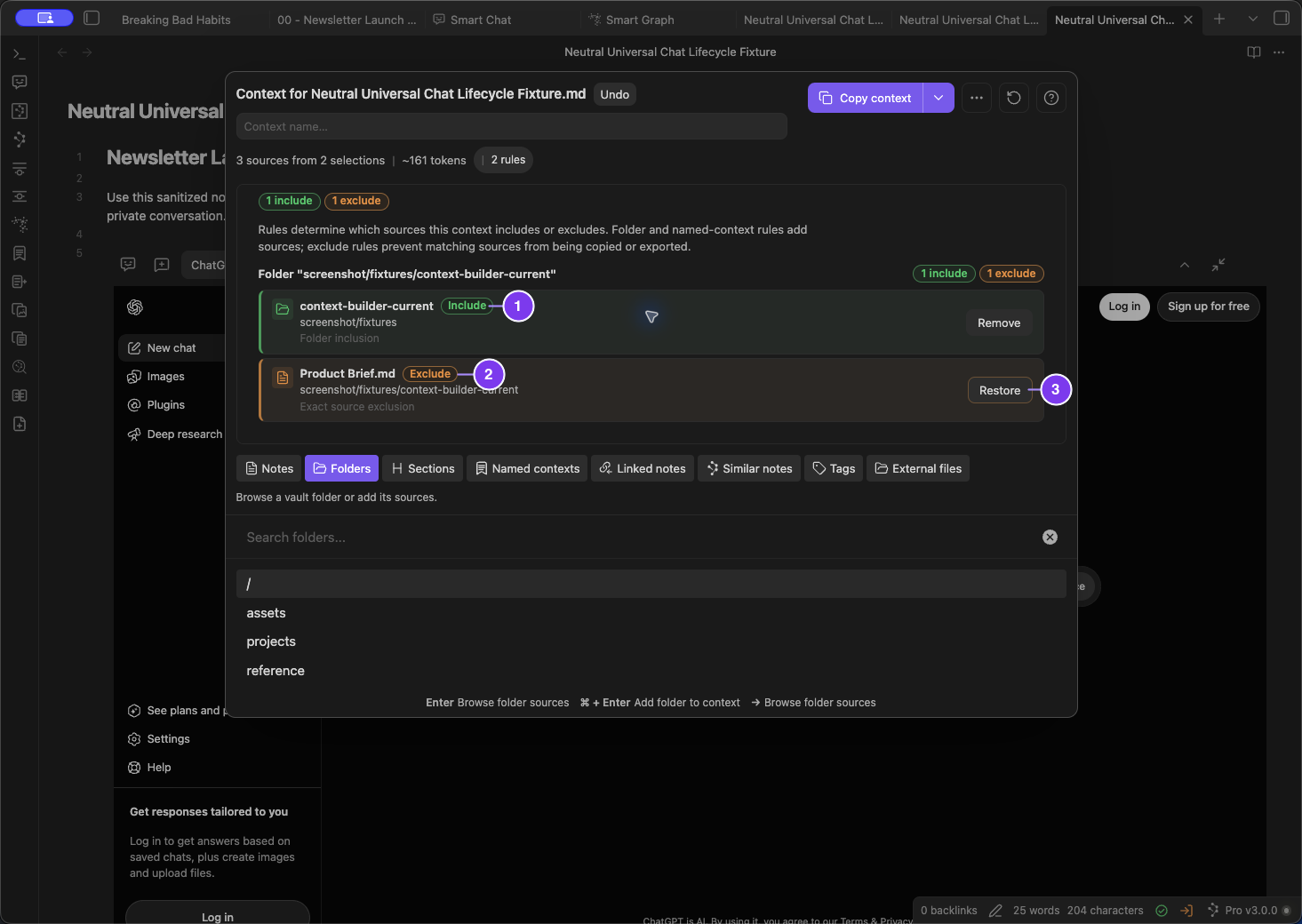Open the tab list chevron in the tab bar

coord(1253,19)
